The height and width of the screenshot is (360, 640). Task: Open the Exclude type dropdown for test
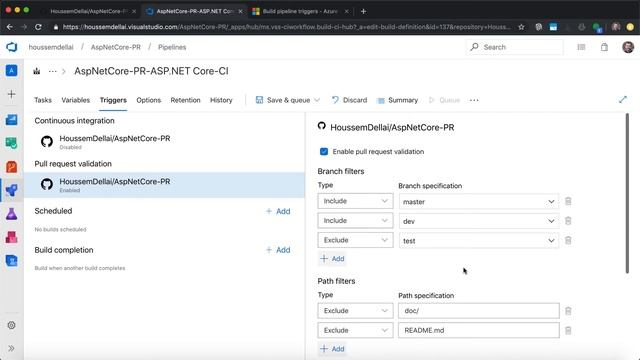coord(355,240)
